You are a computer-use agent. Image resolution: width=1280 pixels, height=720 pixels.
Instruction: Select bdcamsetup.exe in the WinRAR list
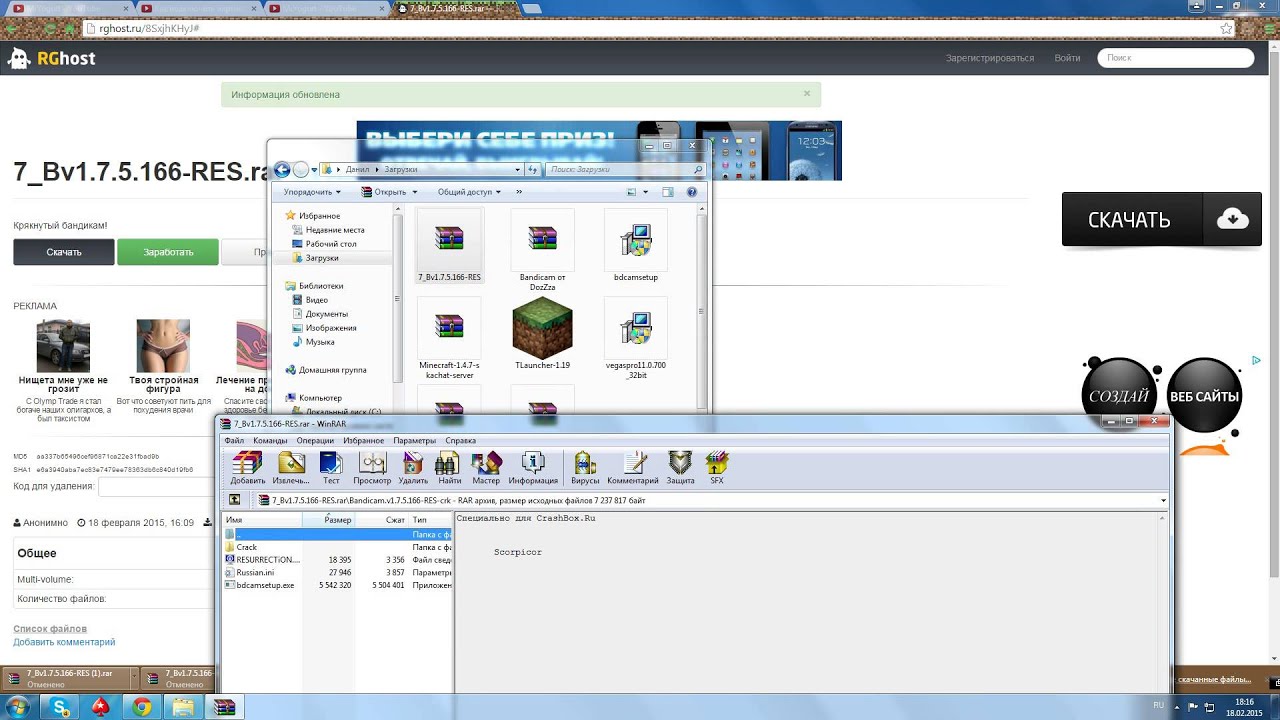coord(265,585)
